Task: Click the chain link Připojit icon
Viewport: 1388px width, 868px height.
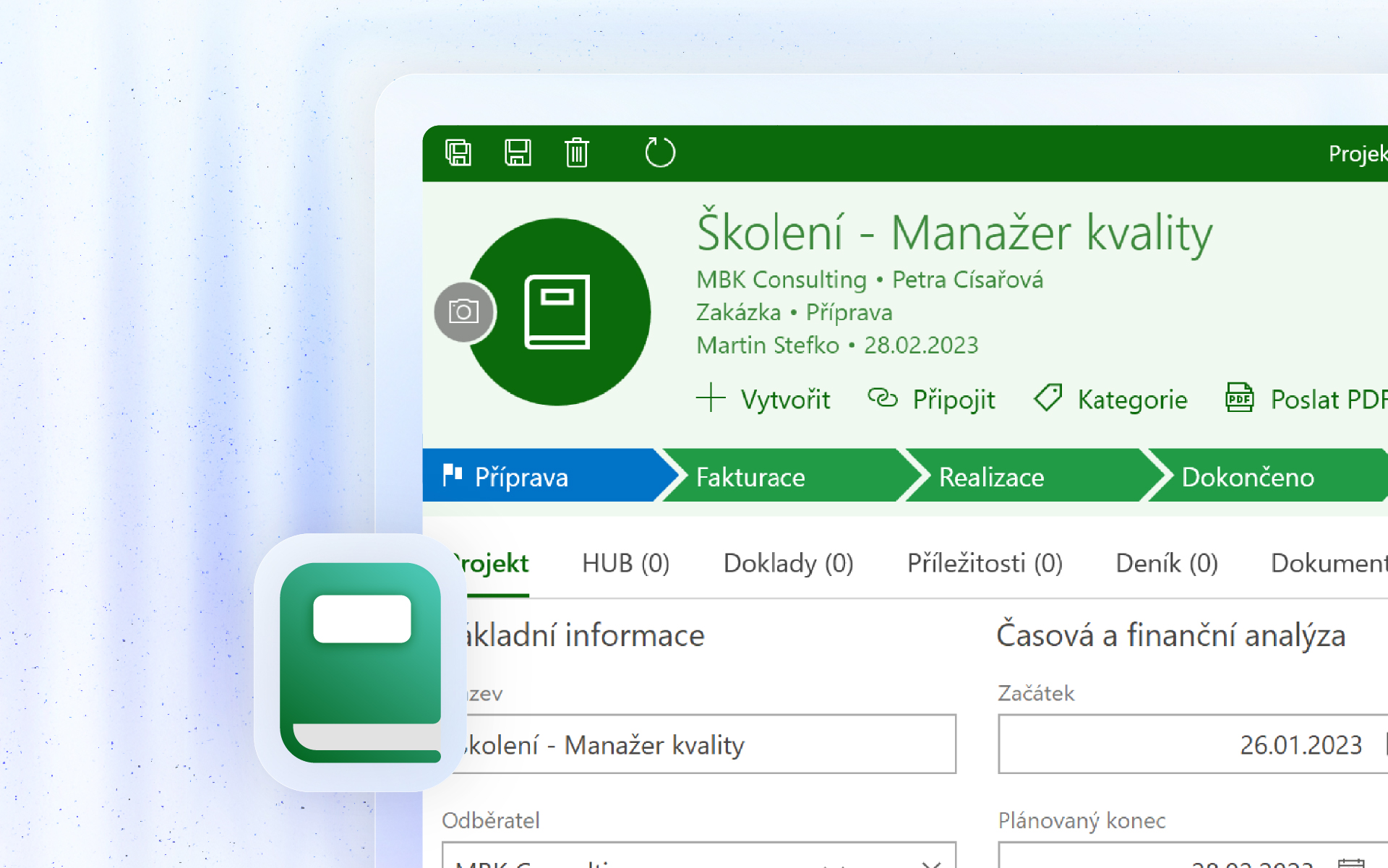Action: pyautogui.click(x=882, y=398)
